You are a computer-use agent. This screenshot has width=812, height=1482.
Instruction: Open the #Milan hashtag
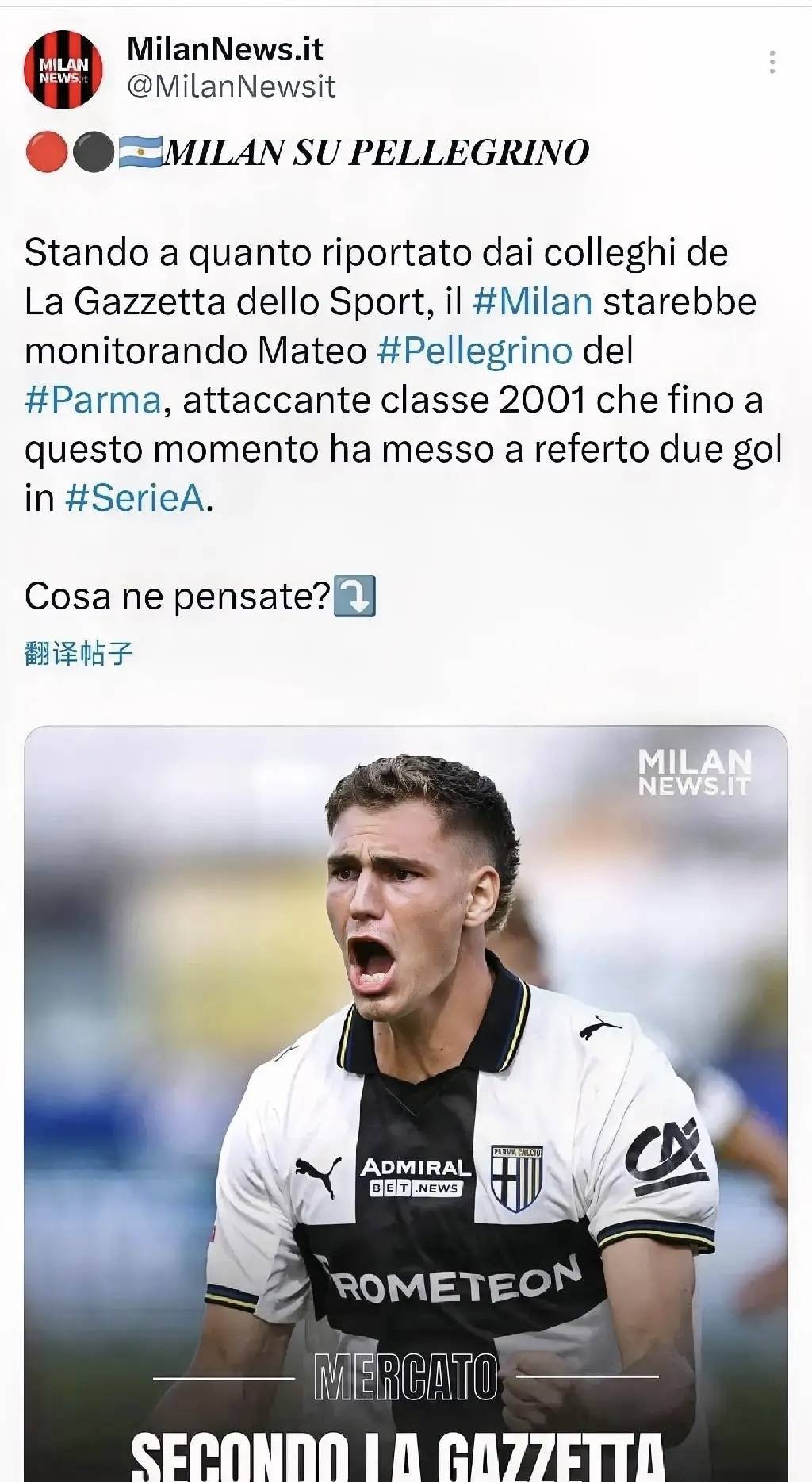coord(532,302)
